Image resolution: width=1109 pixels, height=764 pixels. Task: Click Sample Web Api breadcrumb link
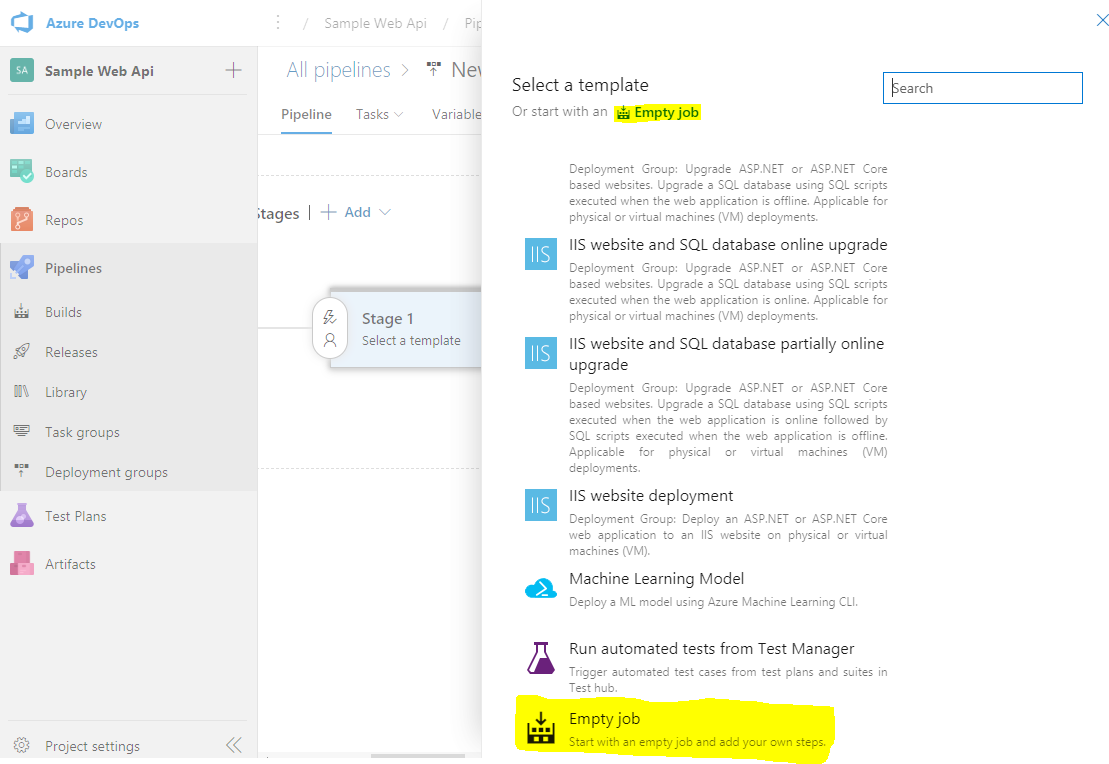(x=375, y=23)
